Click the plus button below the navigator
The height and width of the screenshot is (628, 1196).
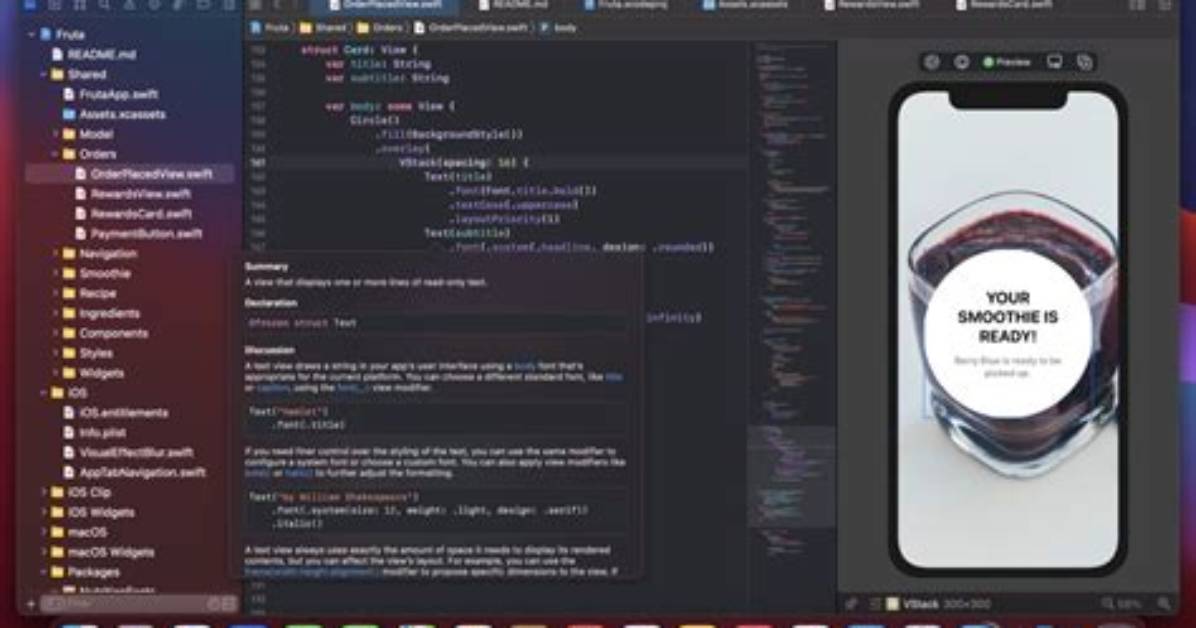(31, 604)
